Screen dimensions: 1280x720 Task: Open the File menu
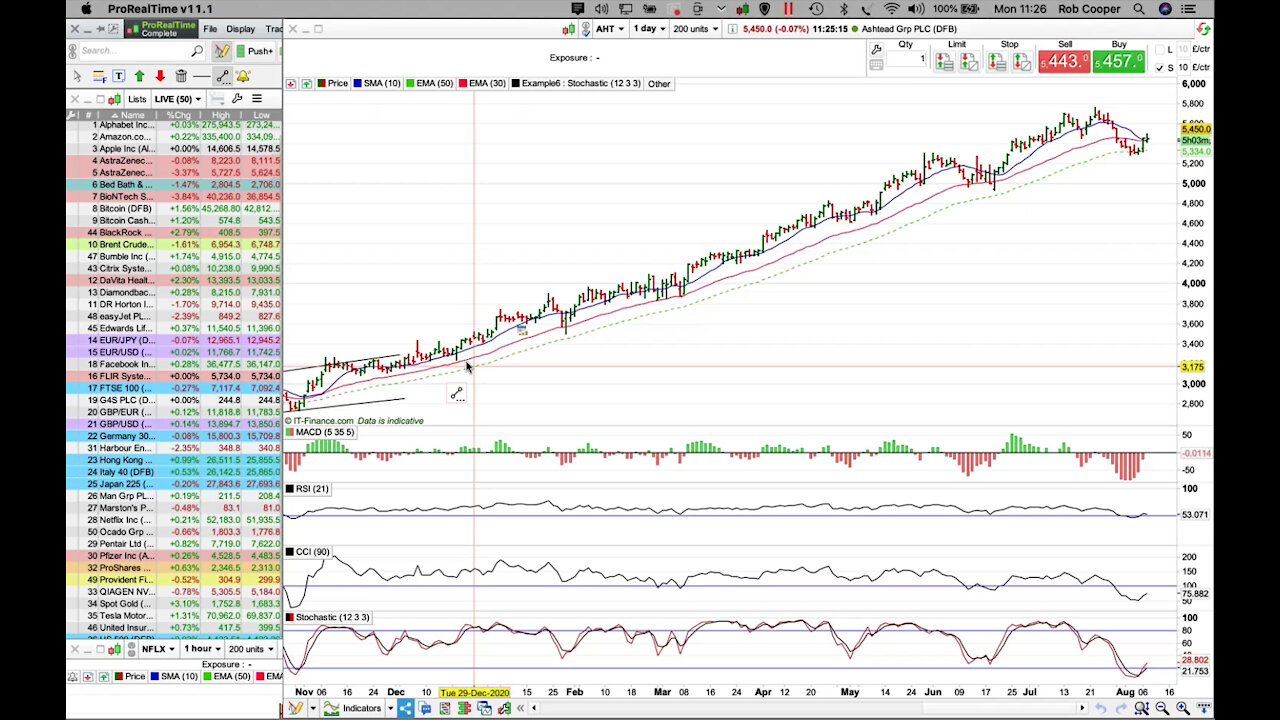[210, 29]
